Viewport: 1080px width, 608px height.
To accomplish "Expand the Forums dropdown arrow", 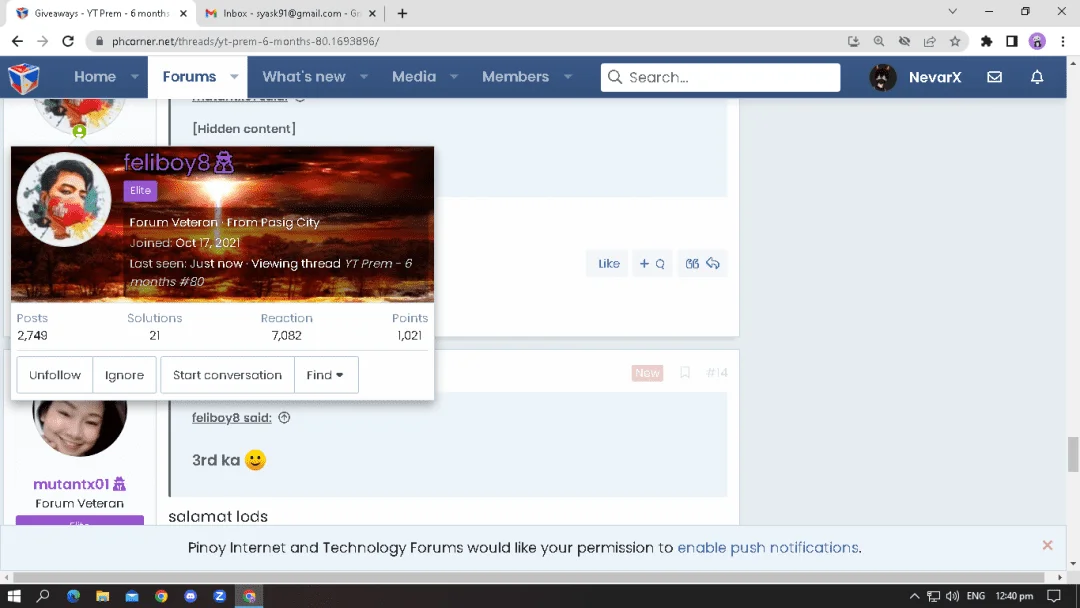I will point(234,77).
